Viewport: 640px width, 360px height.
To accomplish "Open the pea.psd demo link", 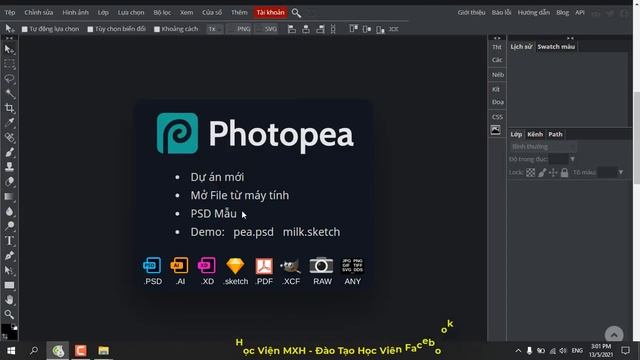I will [x=253, y=232].
